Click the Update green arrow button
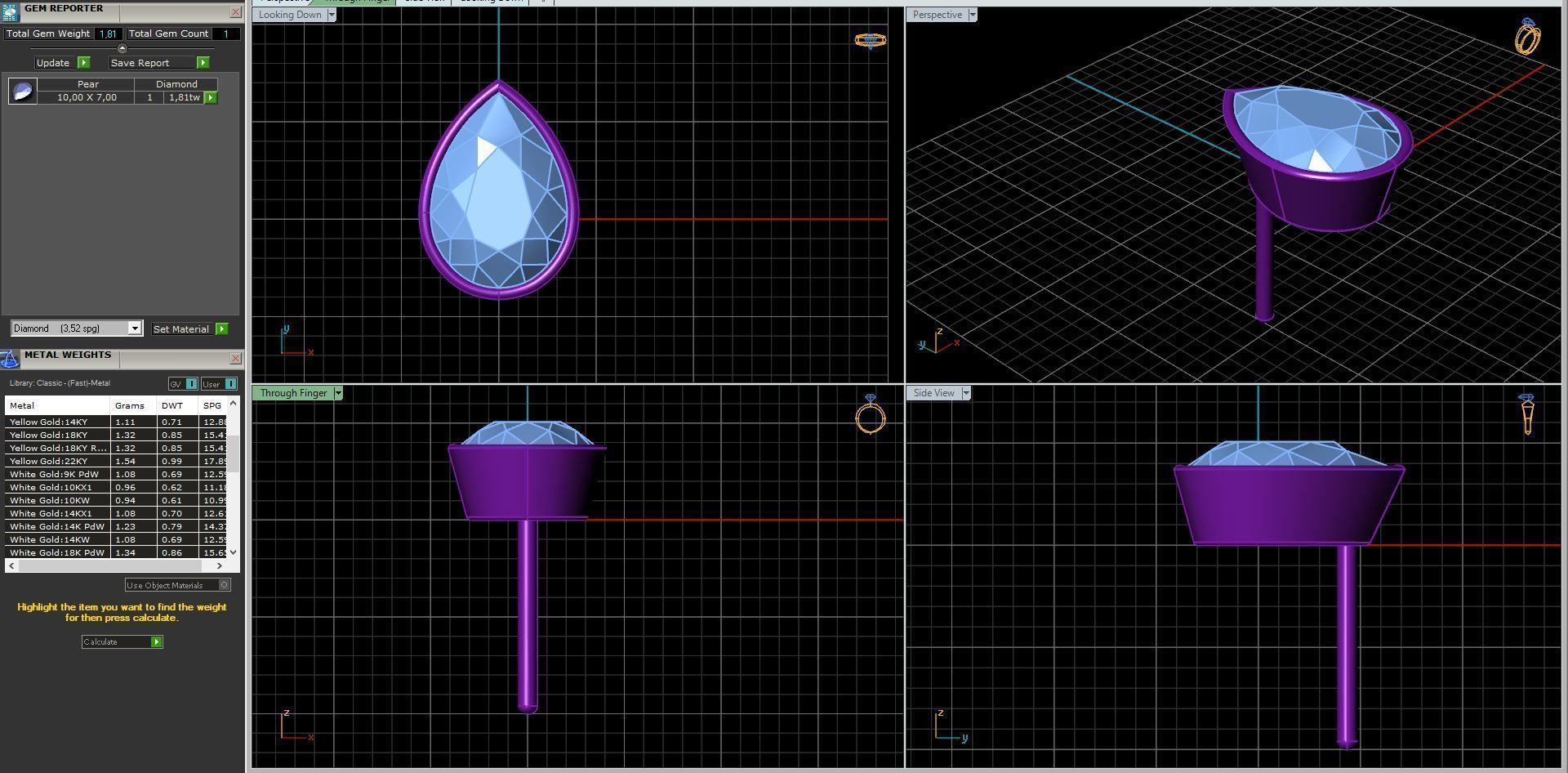This screenshot has height=773, width=1568. pyautogui.click(x=83, y=63)
